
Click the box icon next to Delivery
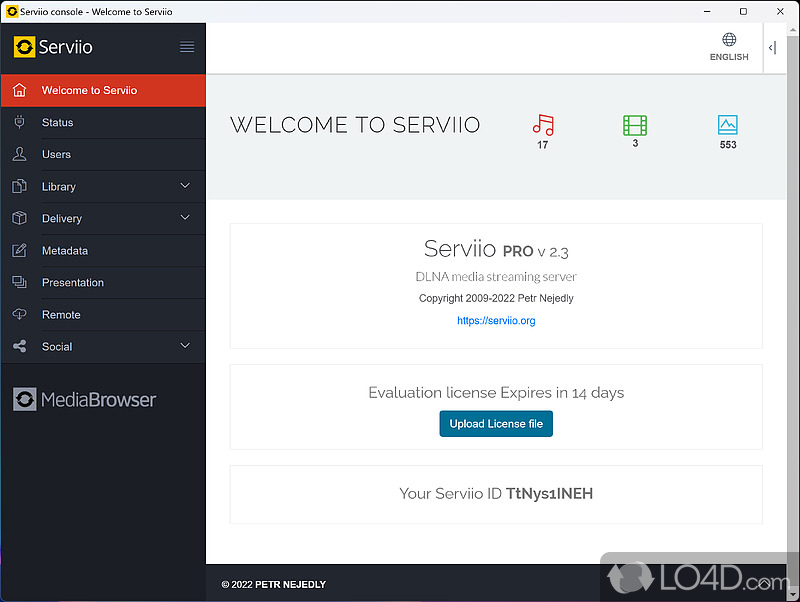pyautogui.click(x=19, y=218)
